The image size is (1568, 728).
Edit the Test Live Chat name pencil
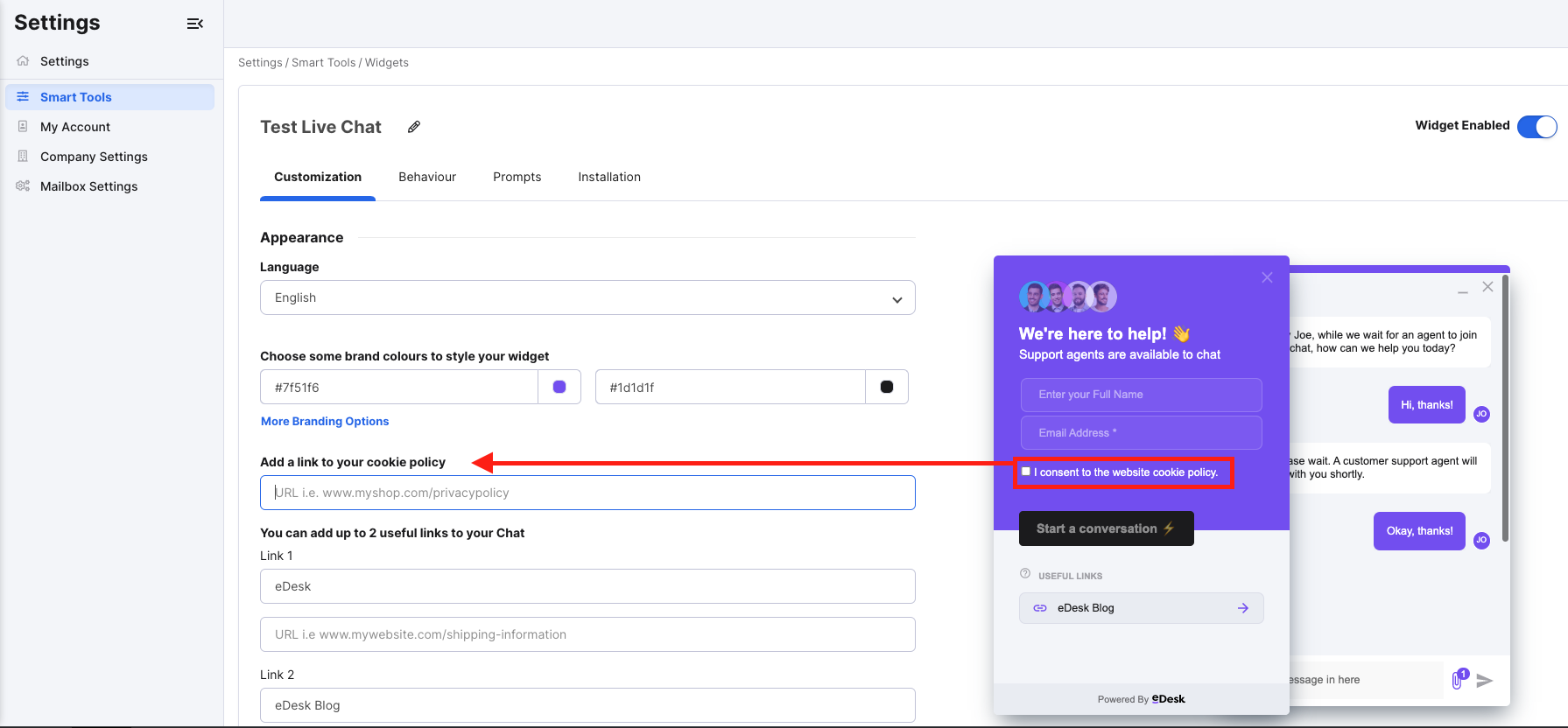click(x=414, y=127)
